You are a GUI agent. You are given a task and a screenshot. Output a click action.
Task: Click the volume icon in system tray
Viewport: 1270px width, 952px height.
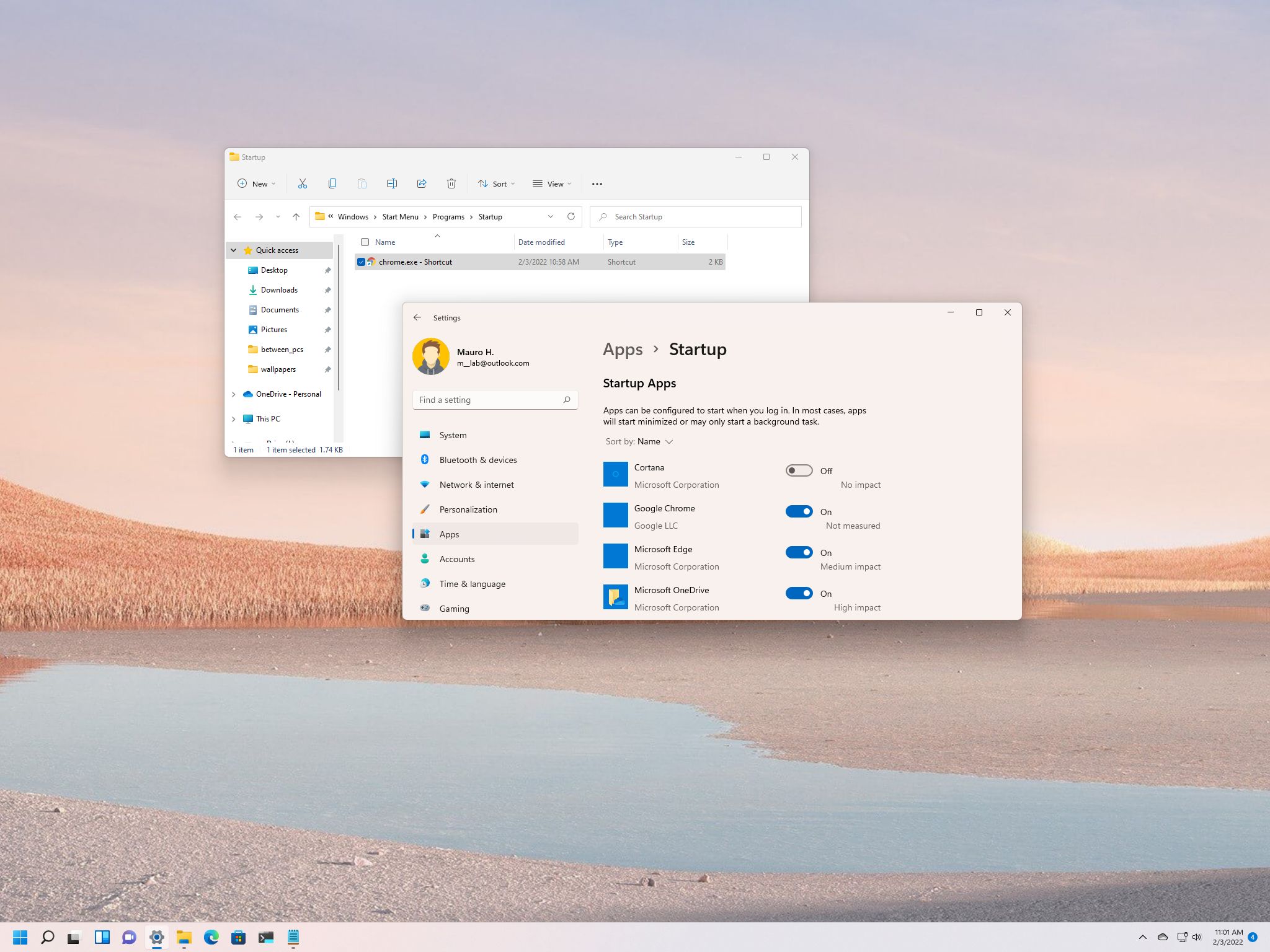1197,937
